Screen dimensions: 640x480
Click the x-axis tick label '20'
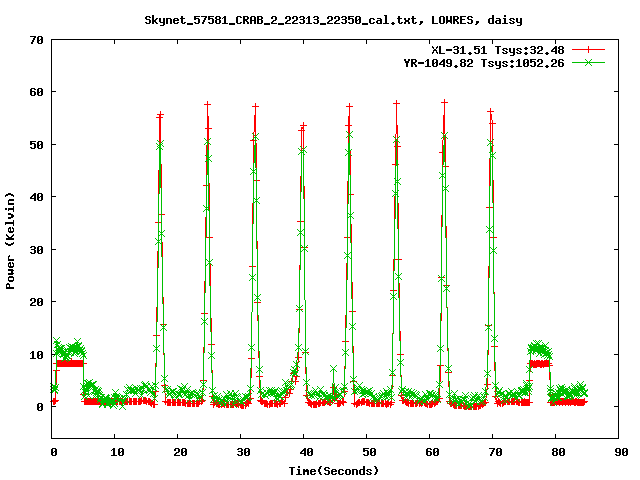pyautogui.click(x=180, y=452)
